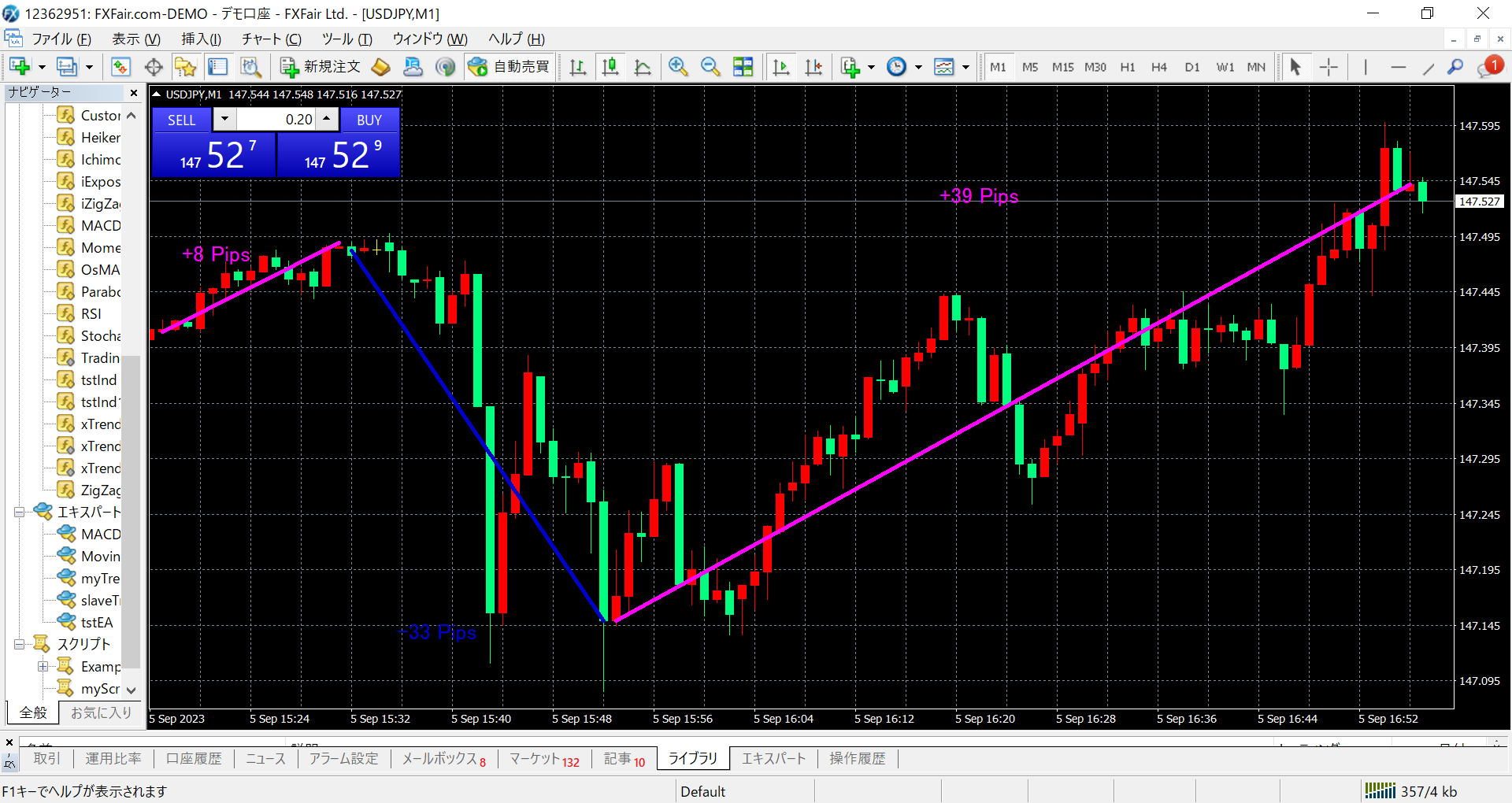The height and width of the screenshot is (803, 1512).
Task: Select the M1 timeframe
Action: [998, 67]
